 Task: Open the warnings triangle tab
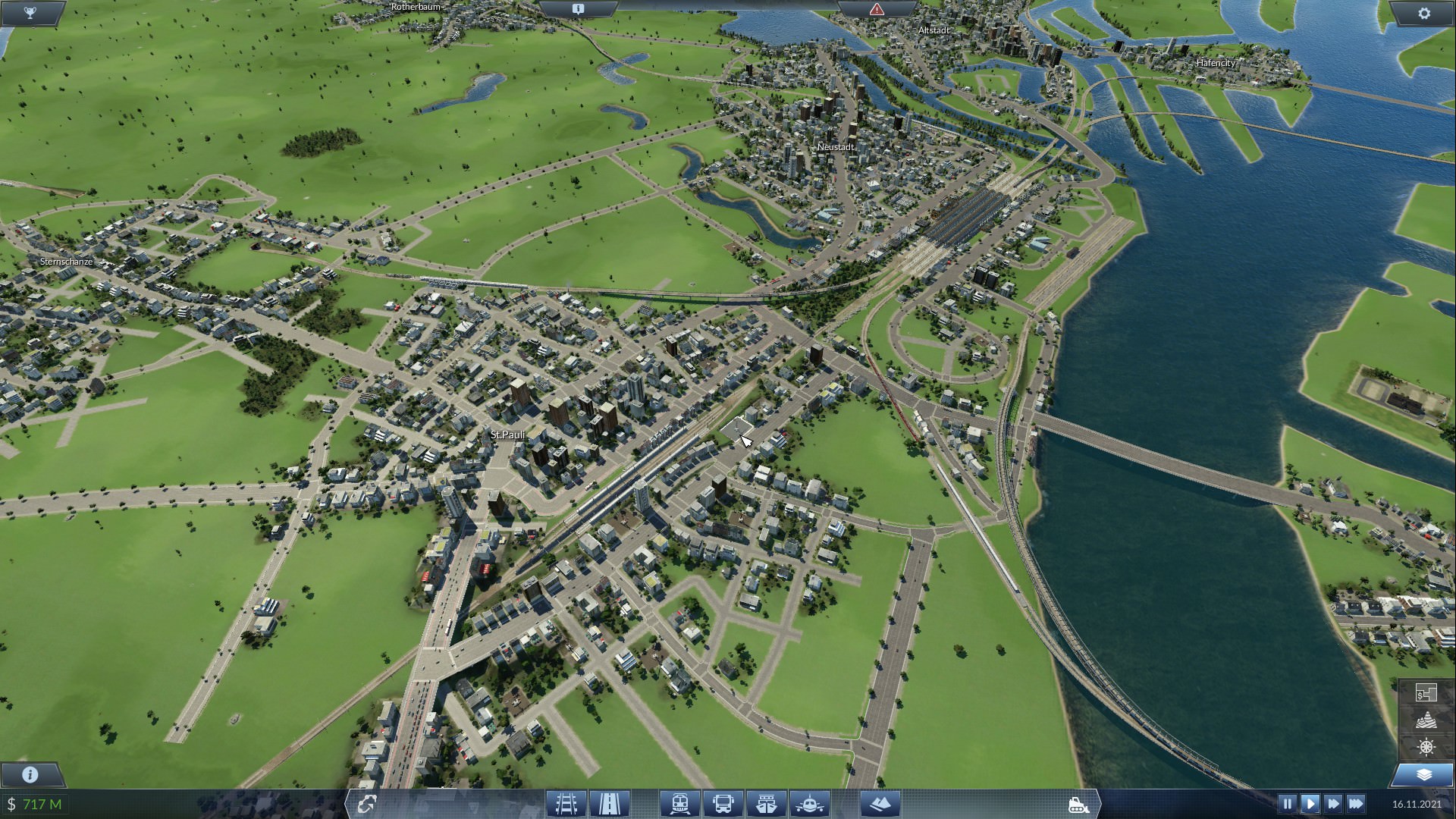click(x=877, y=9)
